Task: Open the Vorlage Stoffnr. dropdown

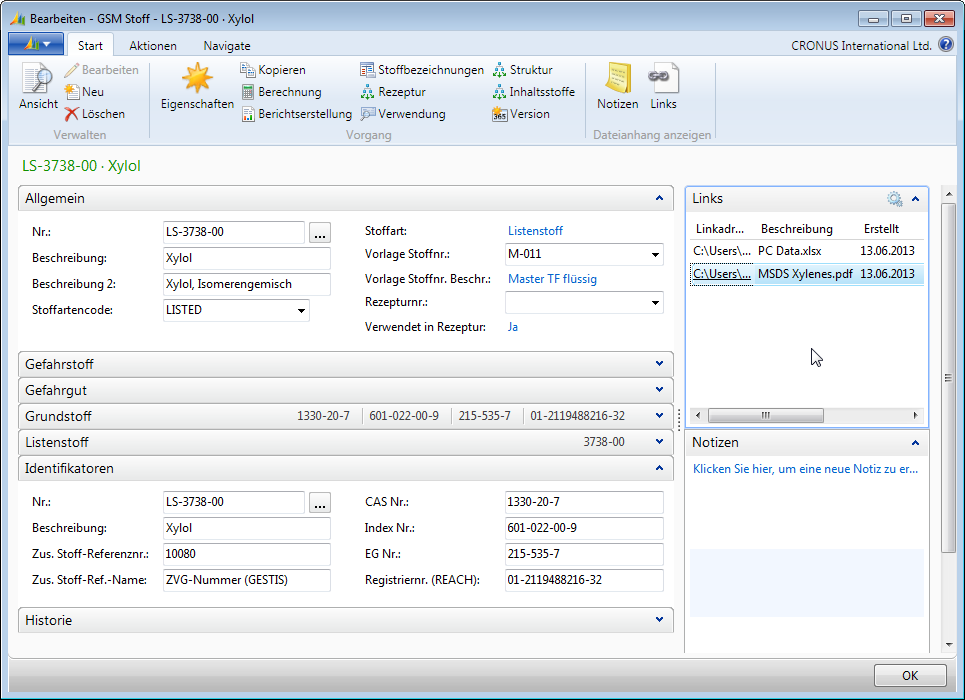Action: [655, 254]
